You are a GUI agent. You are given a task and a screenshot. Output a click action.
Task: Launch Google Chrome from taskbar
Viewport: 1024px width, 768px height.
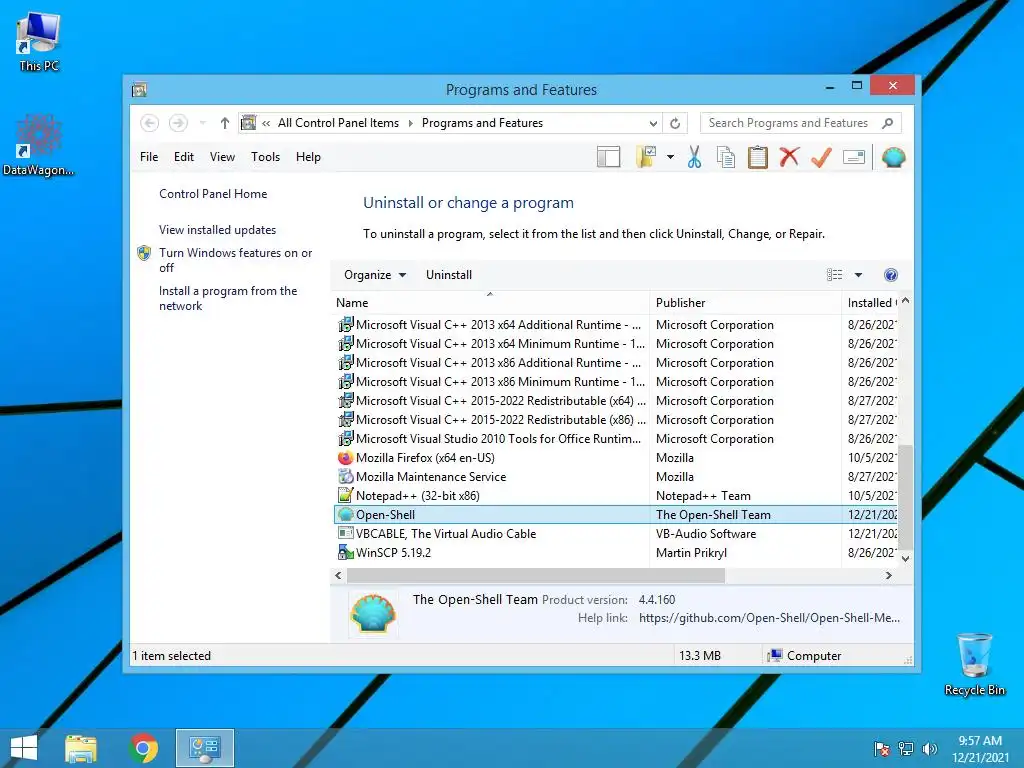click(143, 748)
